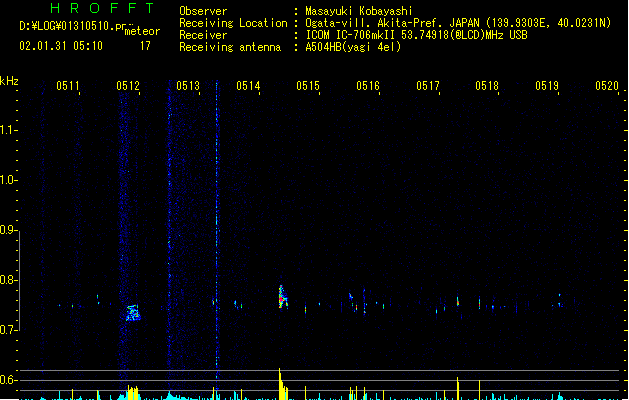Viewport: 629px width, 400px height.
Task: Click the Receiver label
Action: pyautogui.click(x=203, y=35)
